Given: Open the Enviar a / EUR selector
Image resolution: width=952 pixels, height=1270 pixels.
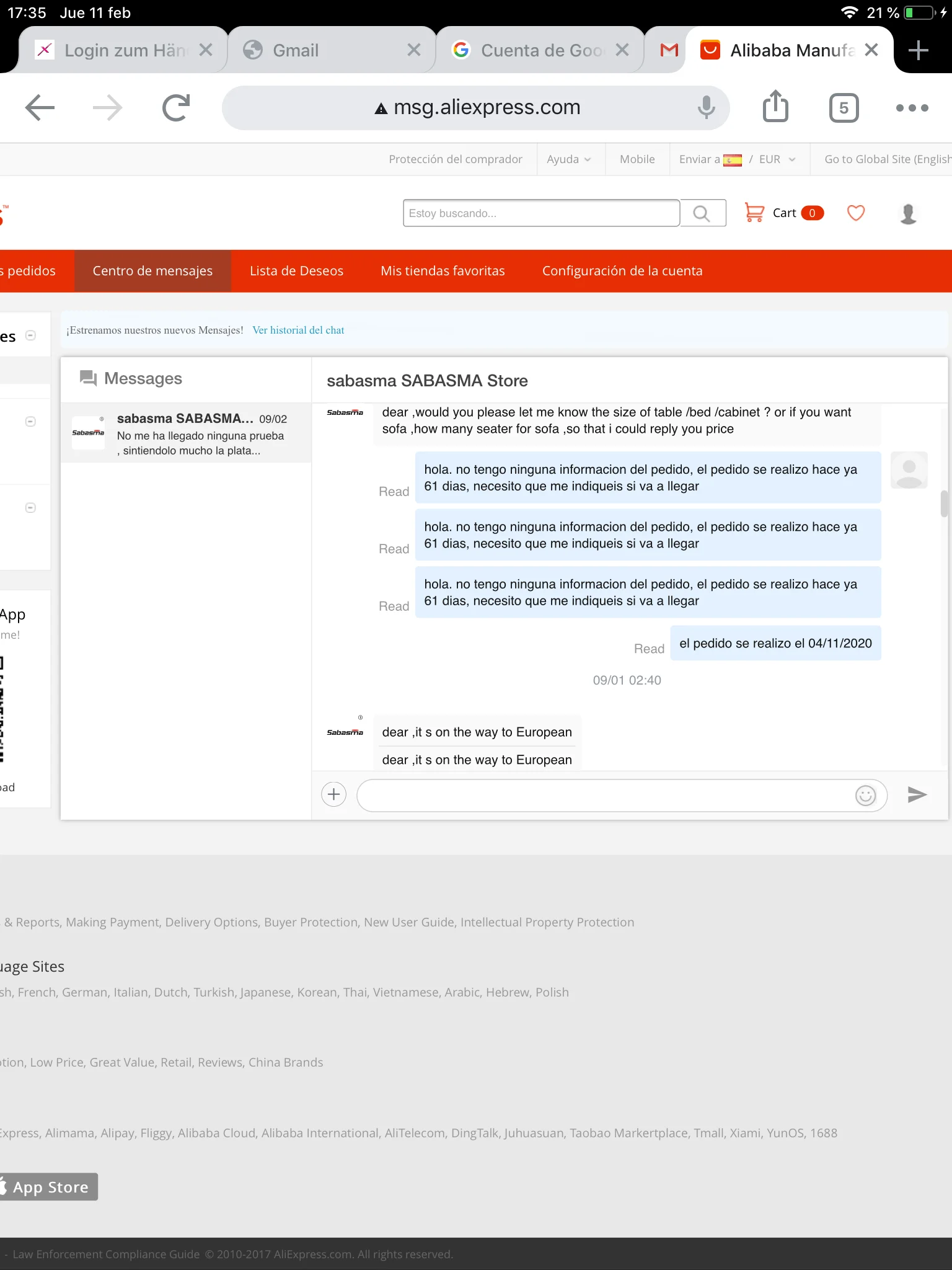Looking at the screenshot, I should 738,159.
